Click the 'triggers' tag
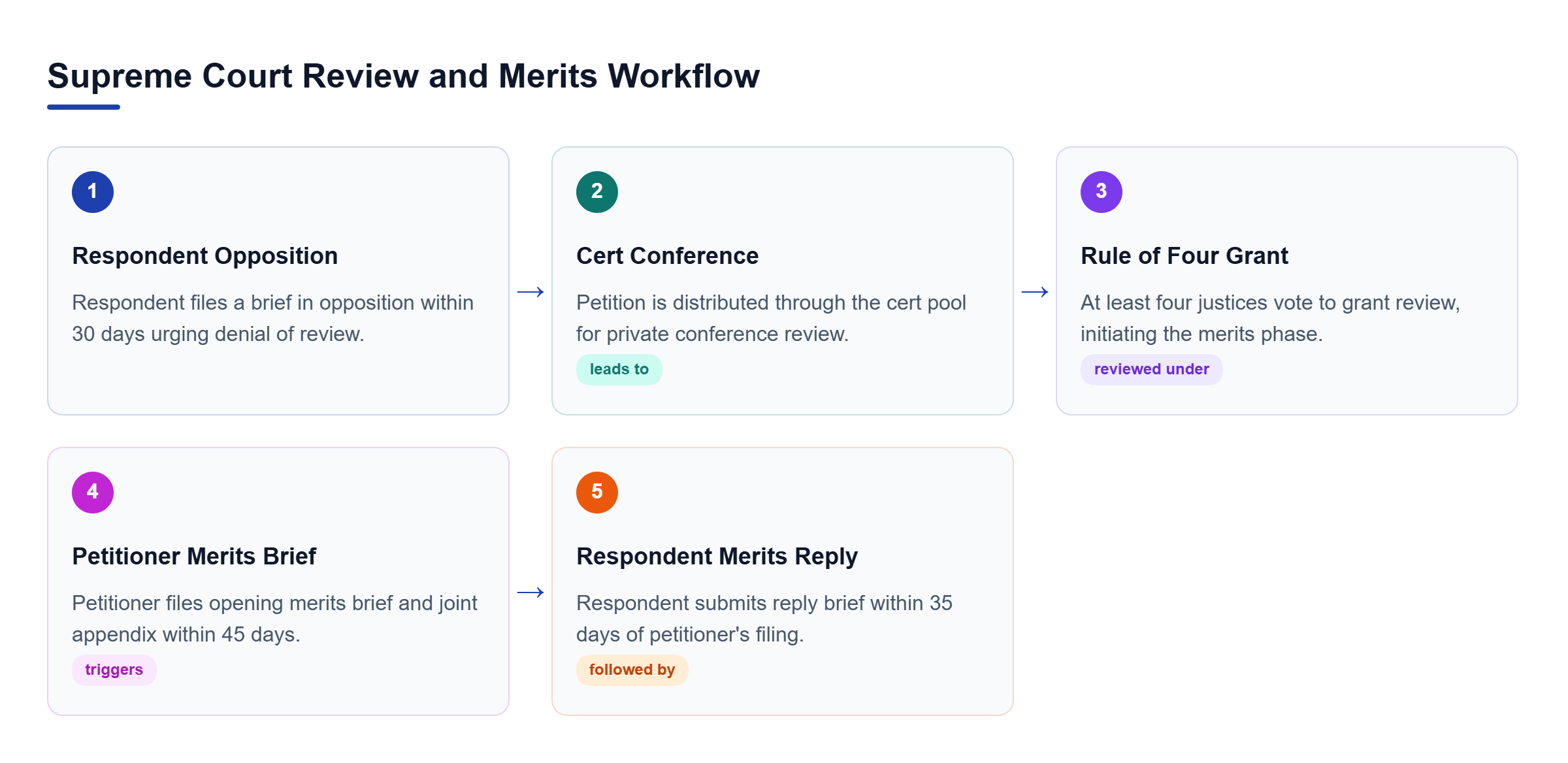Image resolution: width=1568 pixels, height=763 pixels. click(x=114, y=670)
